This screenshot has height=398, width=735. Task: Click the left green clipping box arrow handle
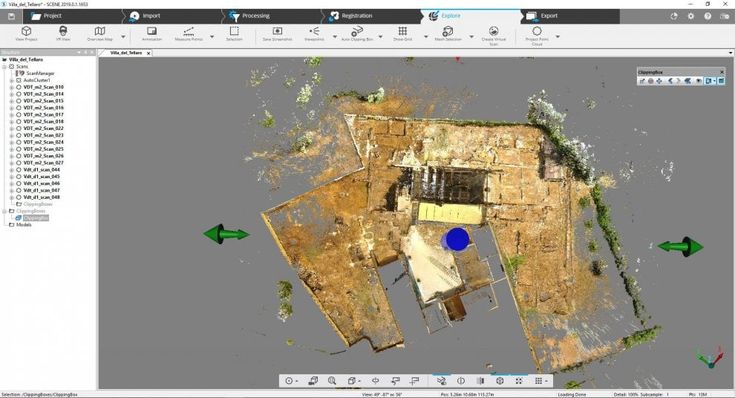pyautogui.click(x=226, y=233)
